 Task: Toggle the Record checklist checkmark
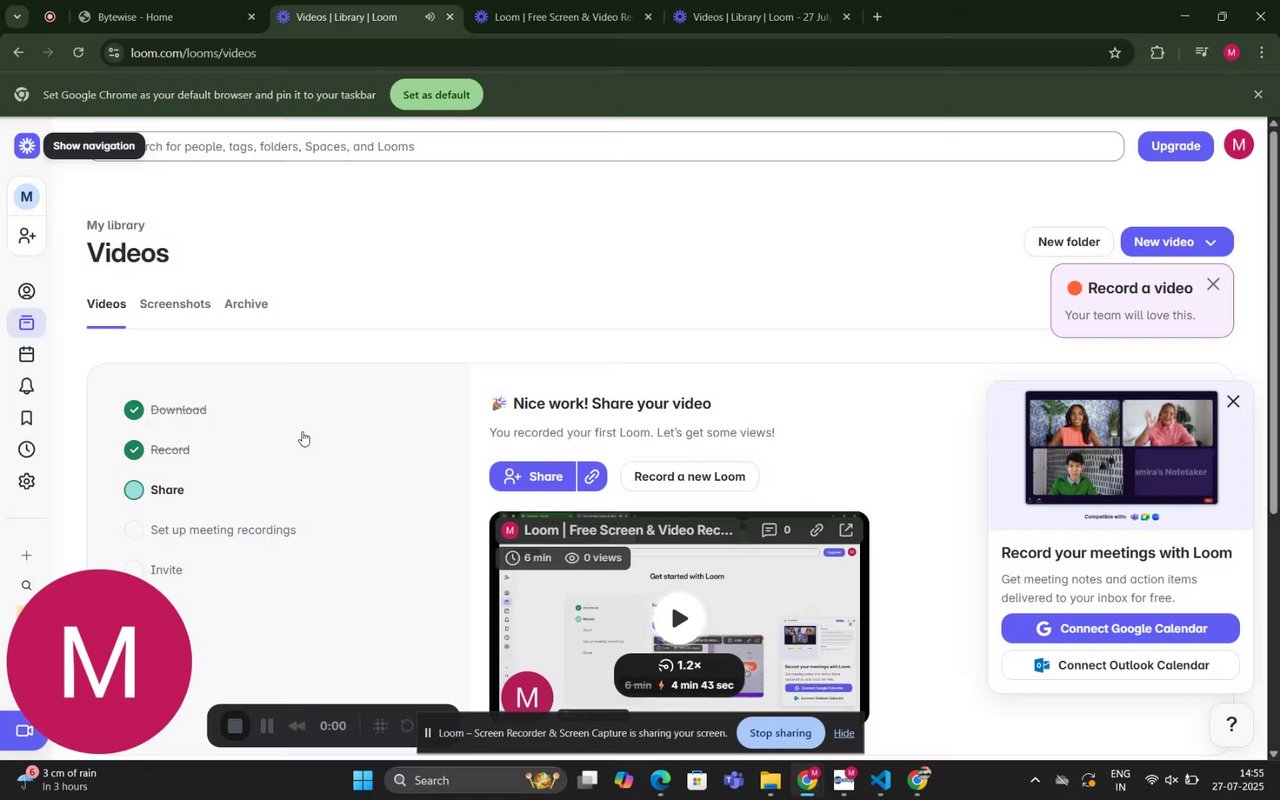click(134, 450)
